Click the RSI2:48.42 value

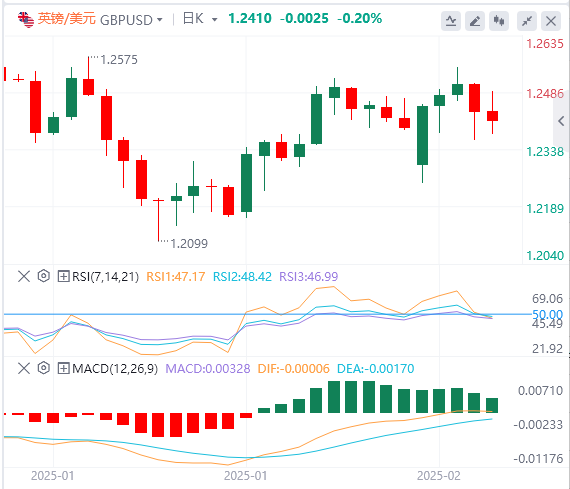click(x=242, y=277)
